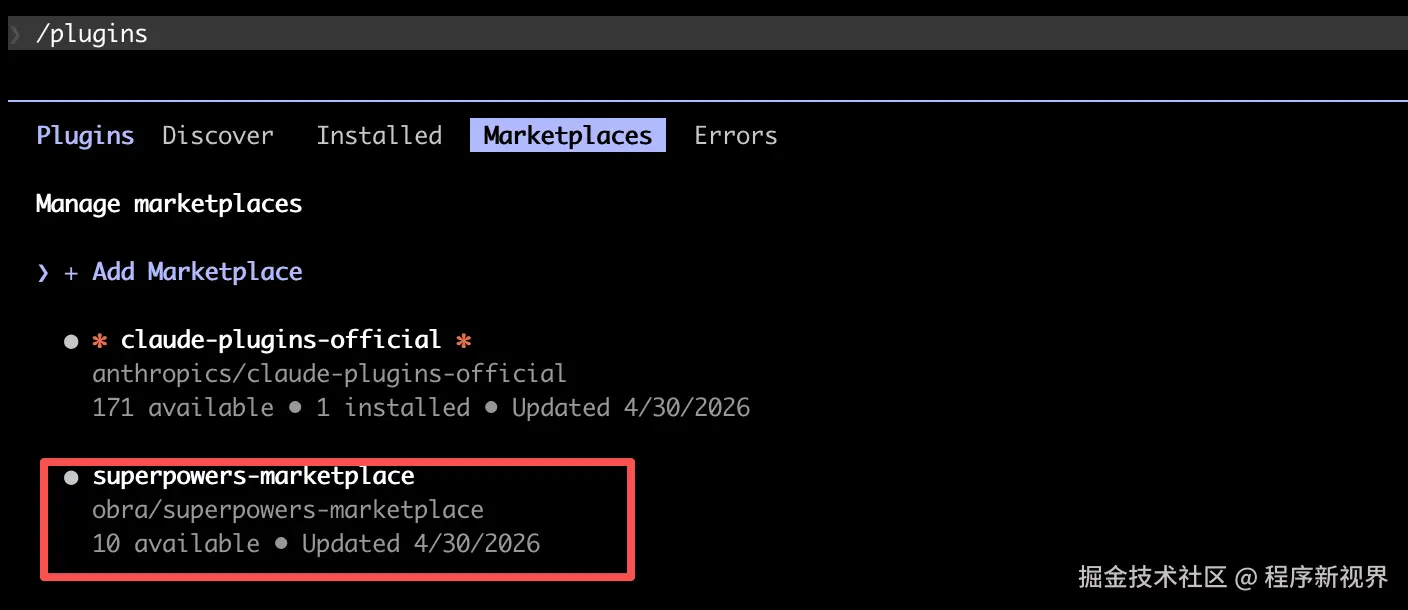The height and width of the screenshot is (610, 1408).
Task: Click the Add Marketplace option
Action: [197, 272]
